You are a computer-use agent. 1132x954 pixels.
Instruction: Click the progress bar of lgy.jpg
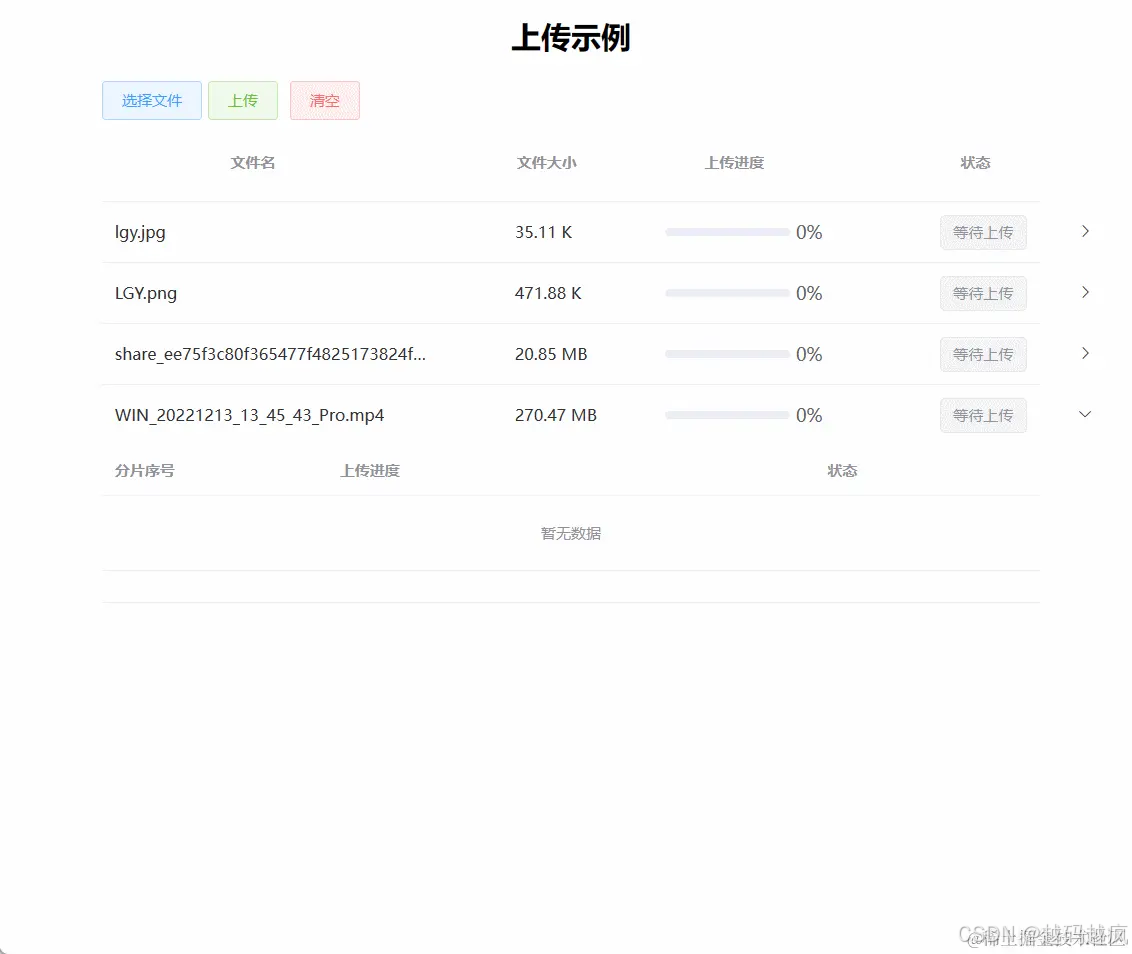[x=727, y=232]
